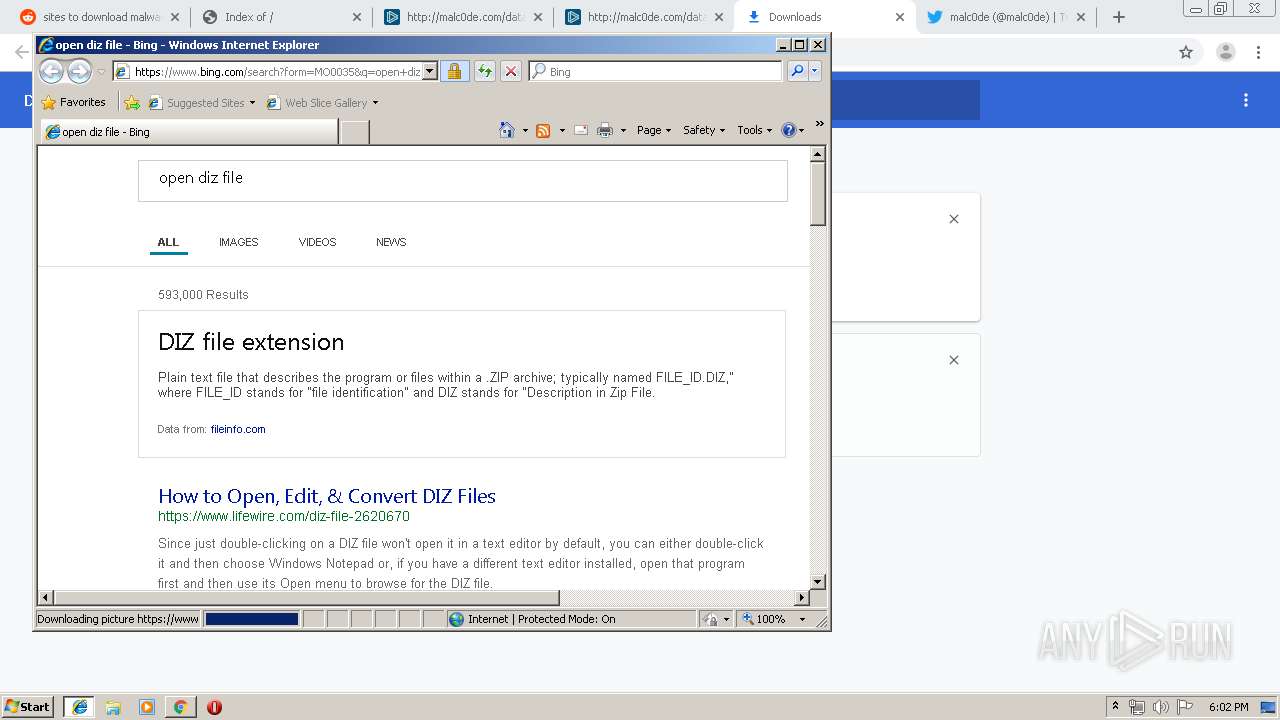1280x720 pixels.
Task: Click the bing.com address bar in IE
Action: pos(267,71)
